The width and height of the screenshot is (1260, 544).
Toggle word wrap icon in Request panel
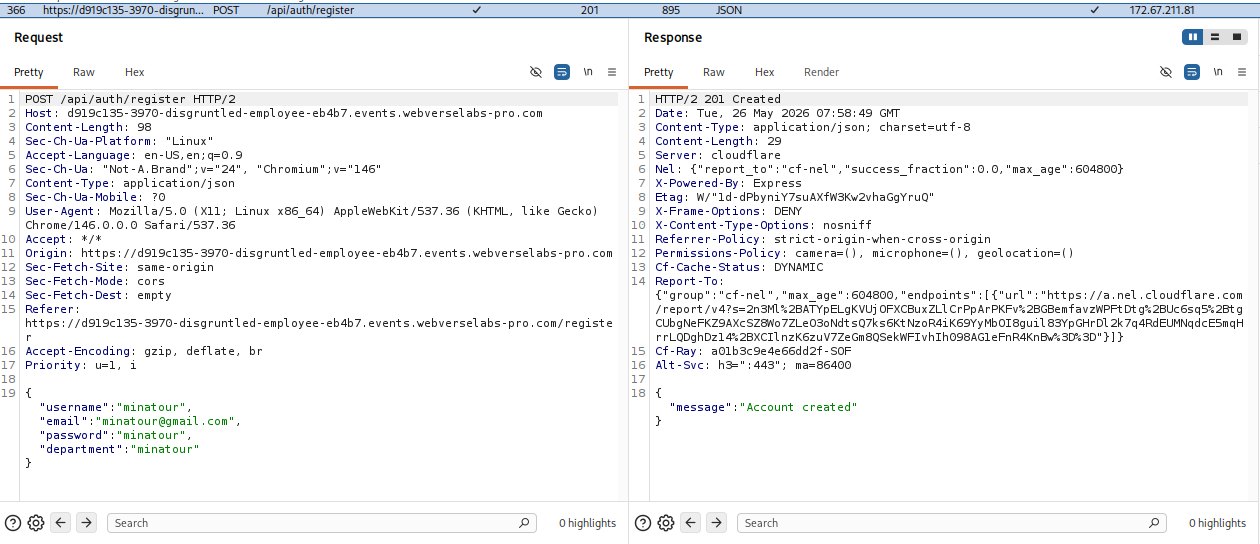(x=562, y=72)
